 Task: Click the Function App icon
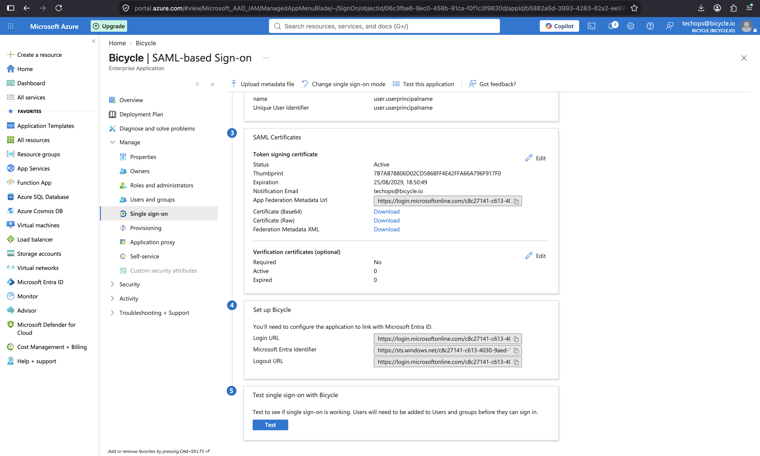(x=10, y=183)
